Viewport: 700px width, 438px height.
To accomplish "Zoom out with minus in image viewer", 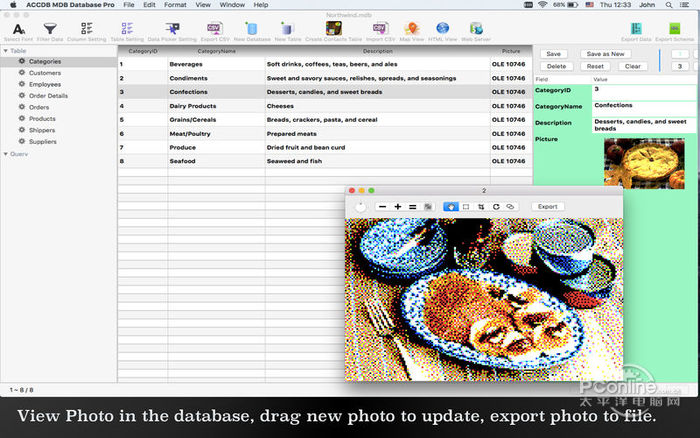I will coord(382,207).
